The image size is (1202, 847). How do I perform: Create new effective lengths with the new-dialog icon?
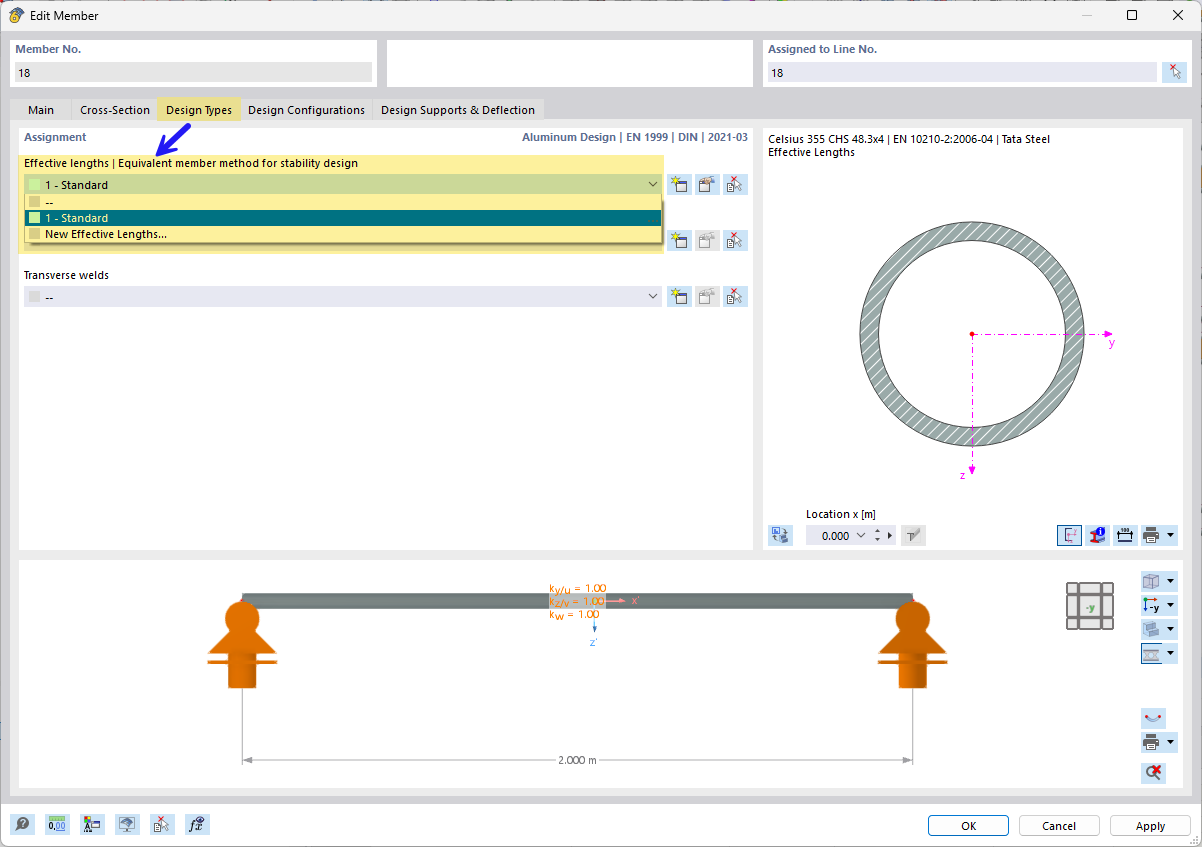click(x=679, y=184)
